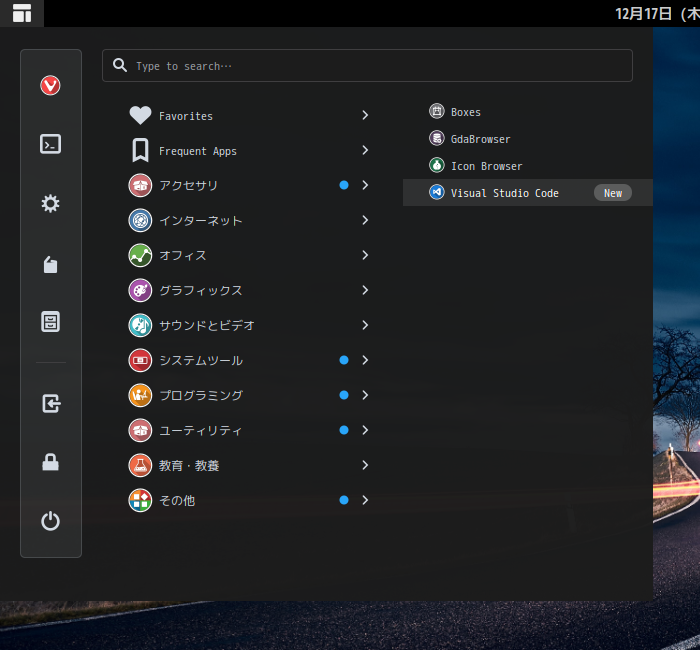
Task: Select the その他 label
Action: [177, 500]
